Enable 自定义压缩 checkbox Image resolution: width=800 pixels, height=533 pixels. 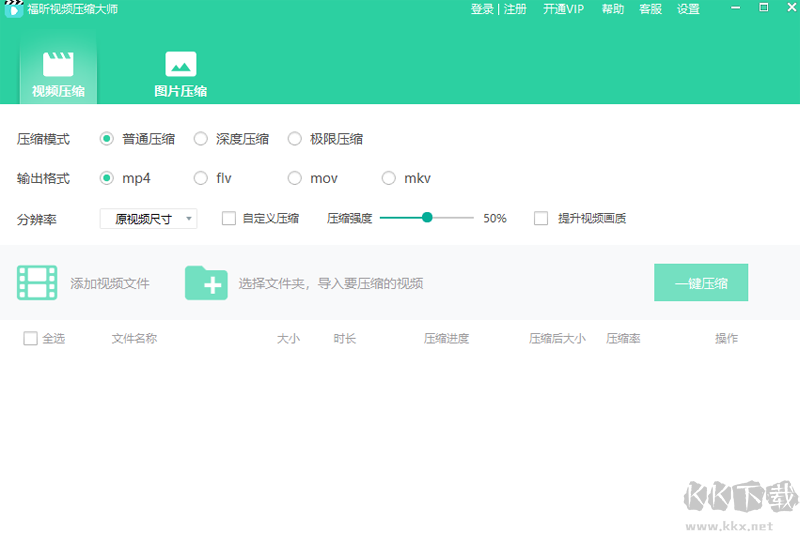229,218
